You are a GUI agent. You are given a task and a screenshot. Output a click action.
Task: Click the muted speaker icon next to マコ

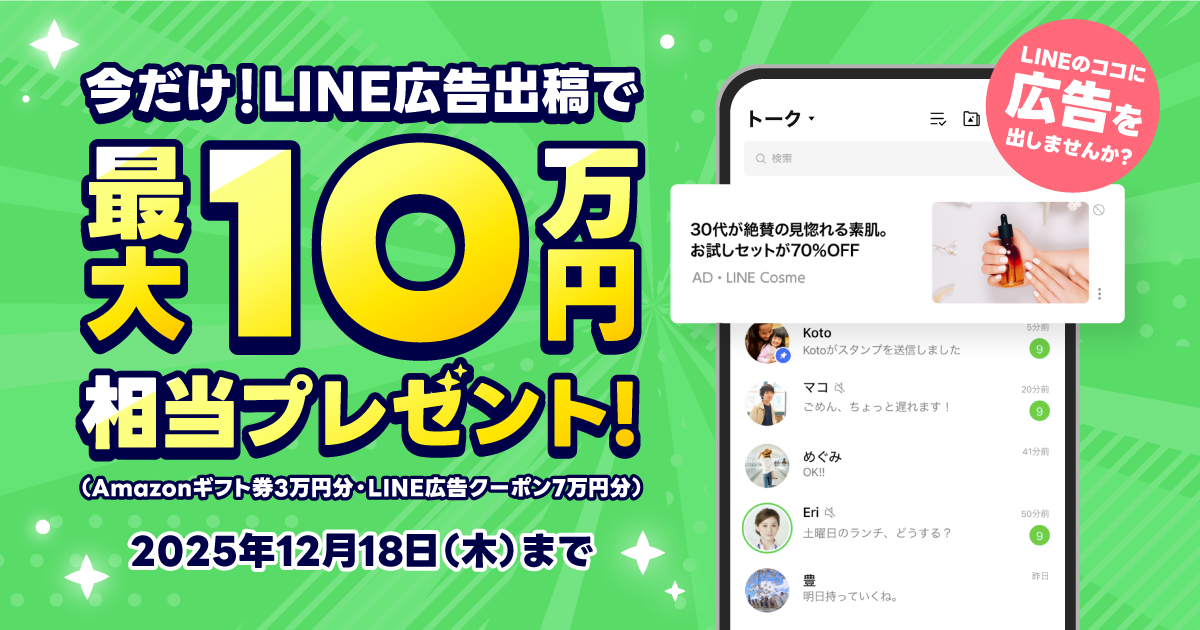coord(840,387)
